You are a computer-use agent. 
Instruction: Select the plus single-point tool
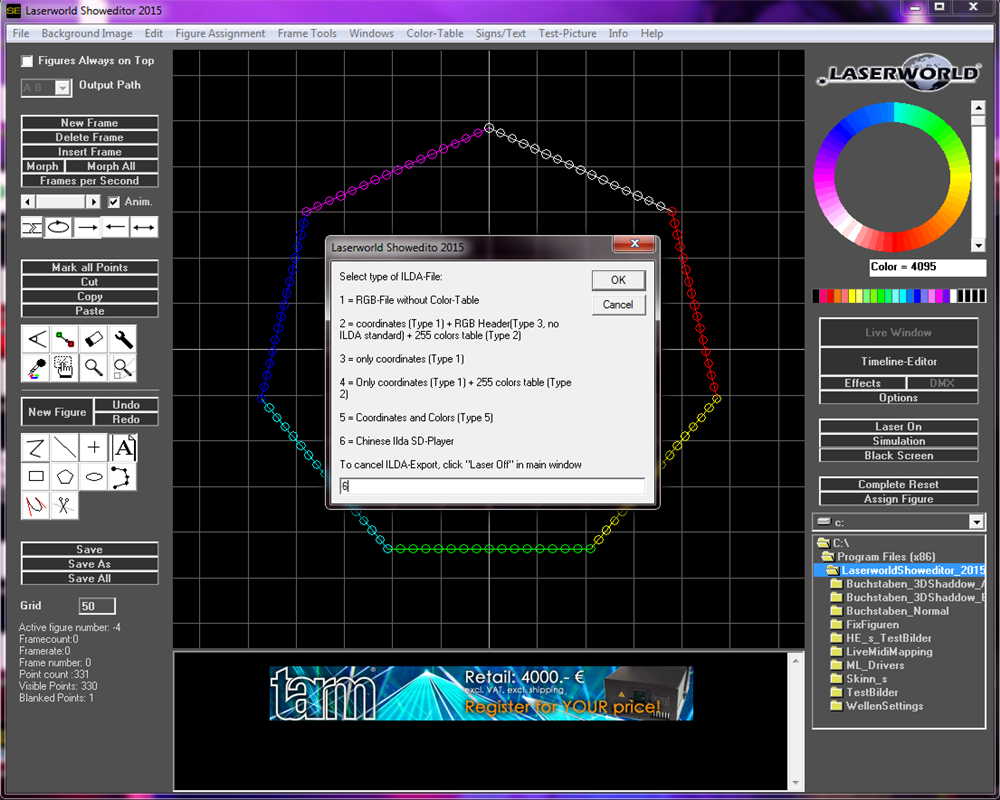point(94,448)
